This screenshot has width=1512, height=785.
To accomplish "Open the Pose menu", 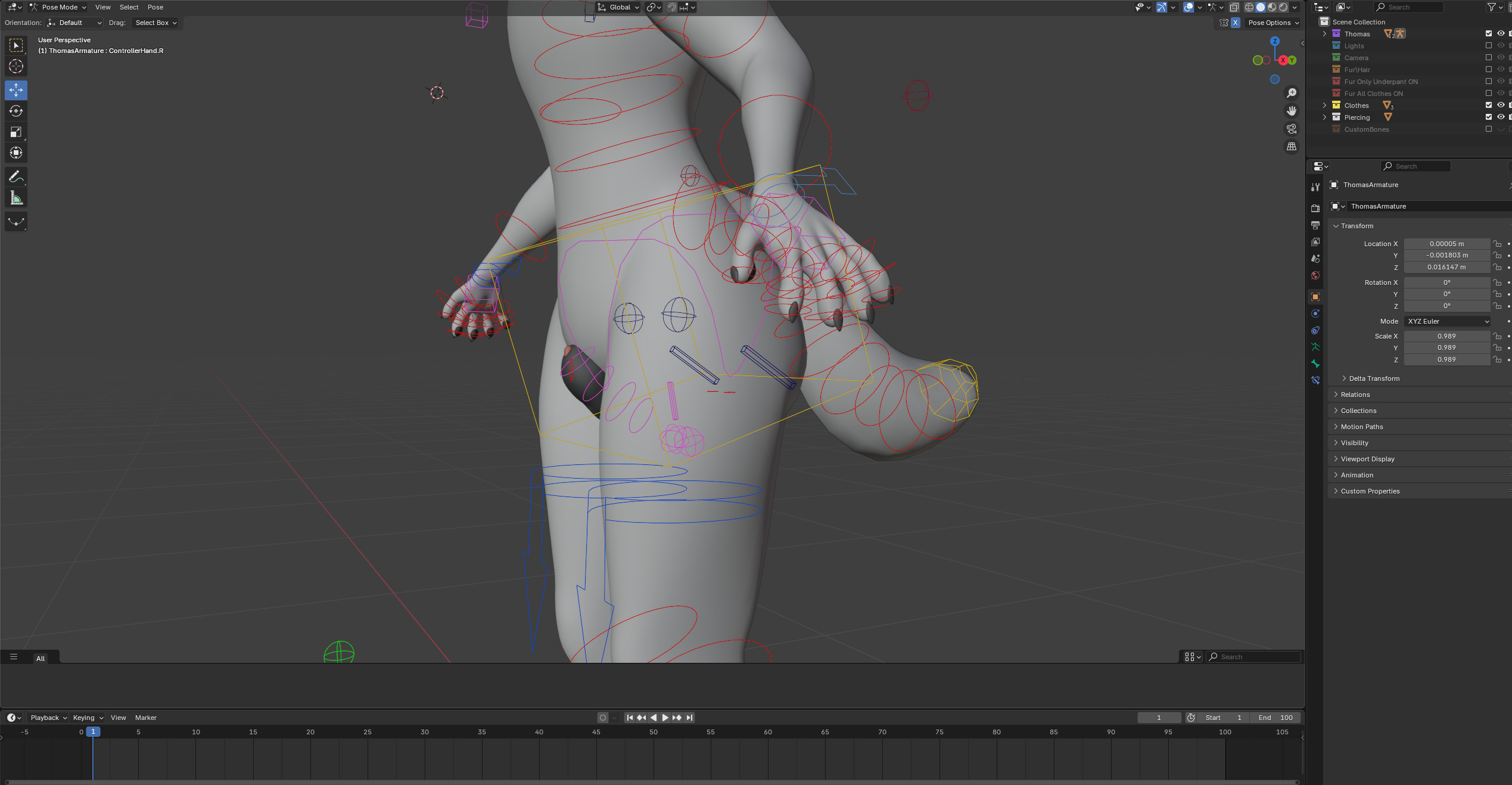I will coord(155,7).
